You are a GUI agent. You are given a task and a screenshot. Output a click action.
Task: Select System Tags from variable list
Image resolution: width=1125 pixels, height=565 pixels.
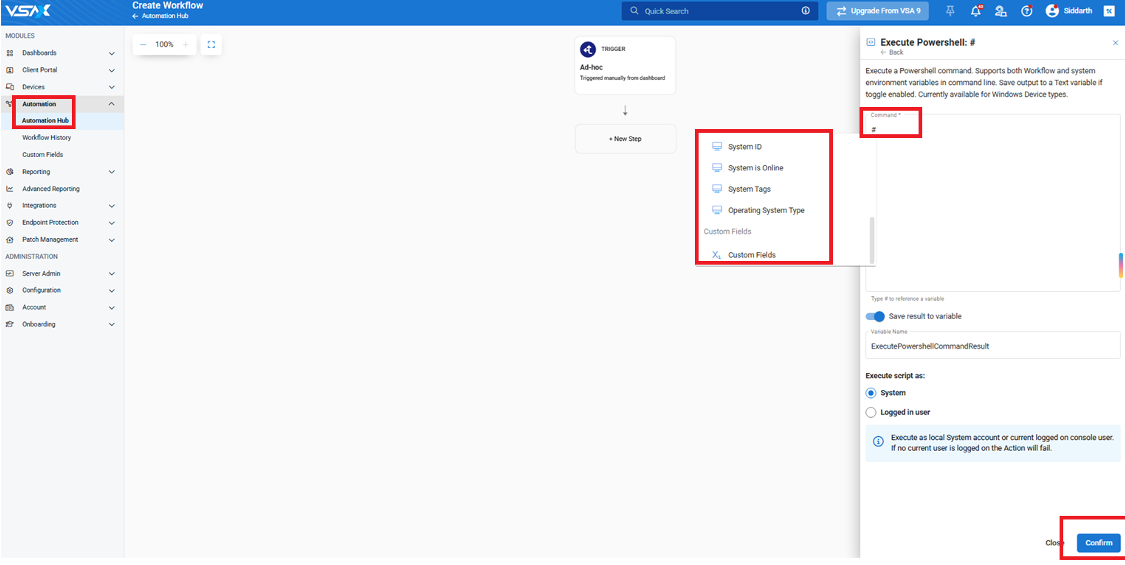[x=749, y=189]
